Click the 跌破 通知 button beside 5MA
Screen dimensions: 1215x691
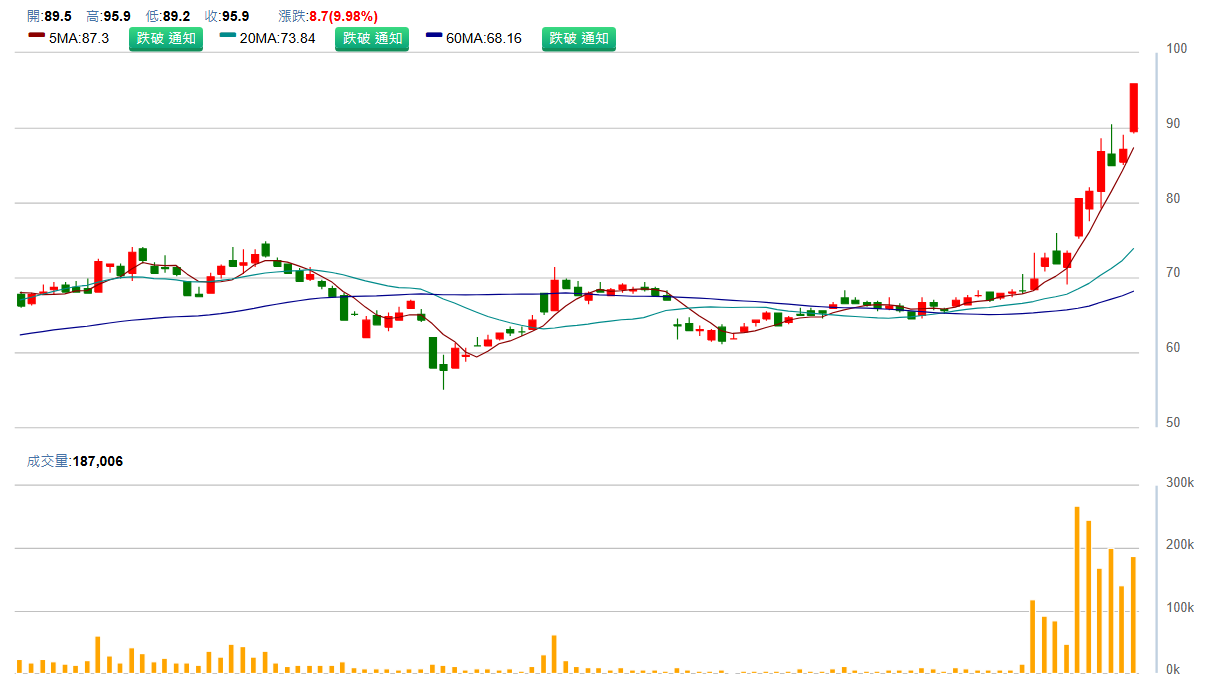pos(165,39)
